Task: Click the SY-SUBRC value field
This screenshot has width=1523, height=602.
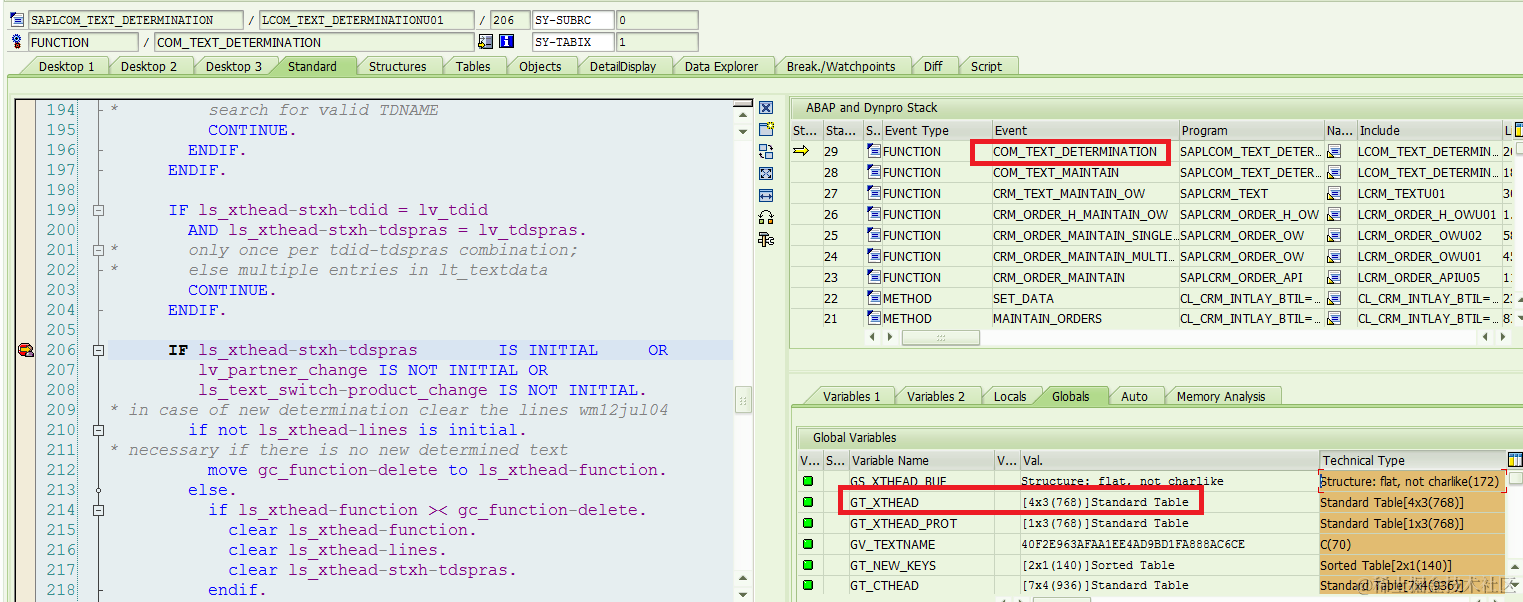Action: [656, 20]
